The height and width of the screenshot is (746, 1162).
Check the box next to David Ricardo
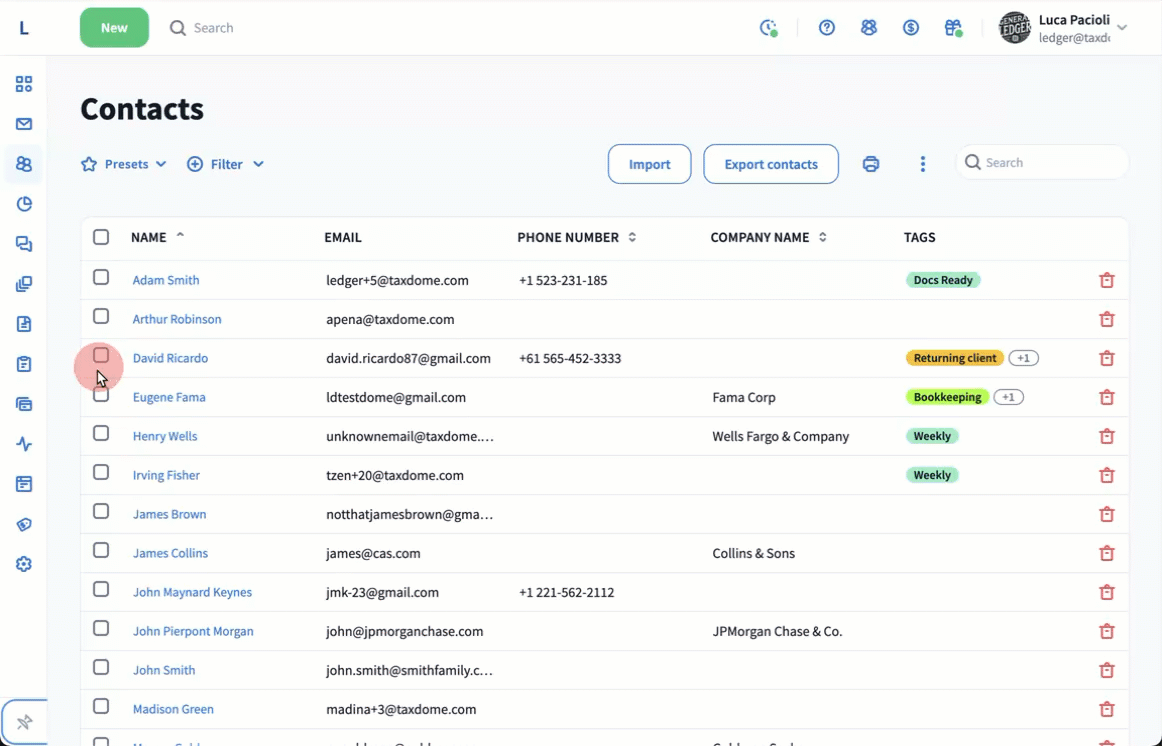tap(101, 356)
